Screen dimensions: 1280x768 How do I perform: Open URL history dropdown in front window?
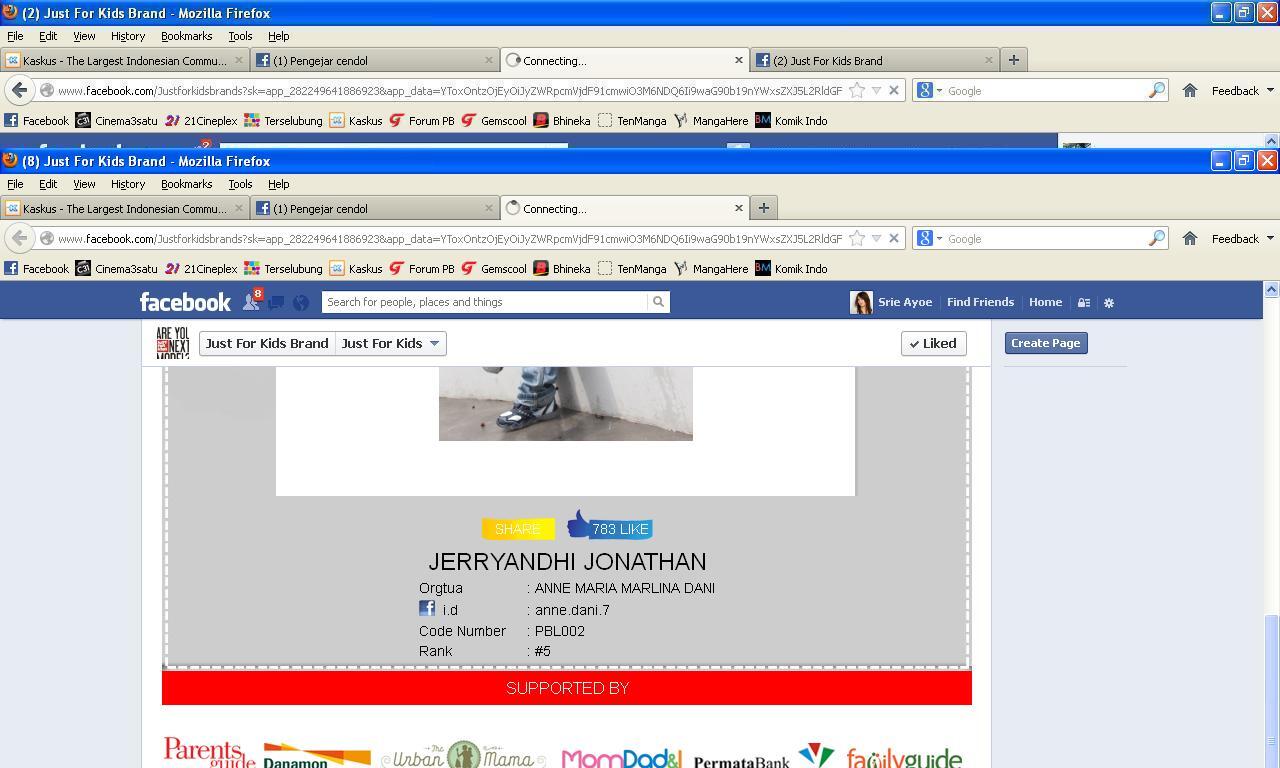click(876, 239)
